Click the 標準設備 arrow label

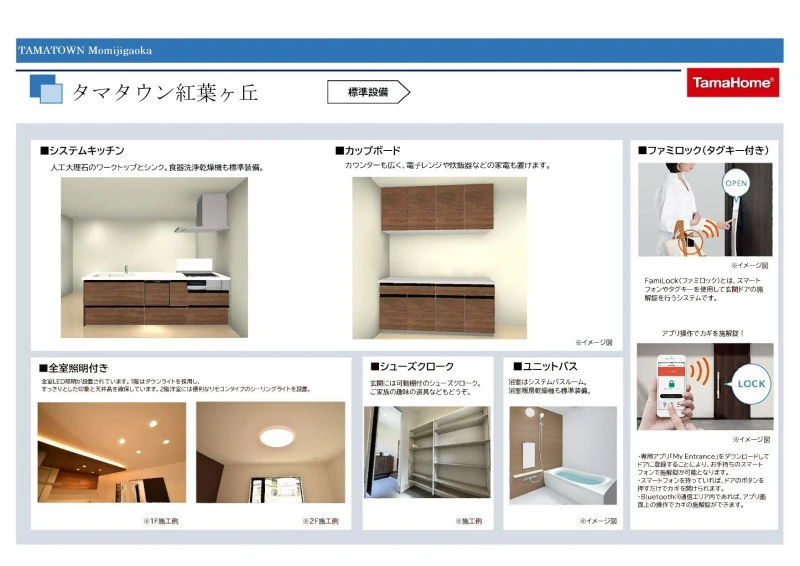pos(368,92)
